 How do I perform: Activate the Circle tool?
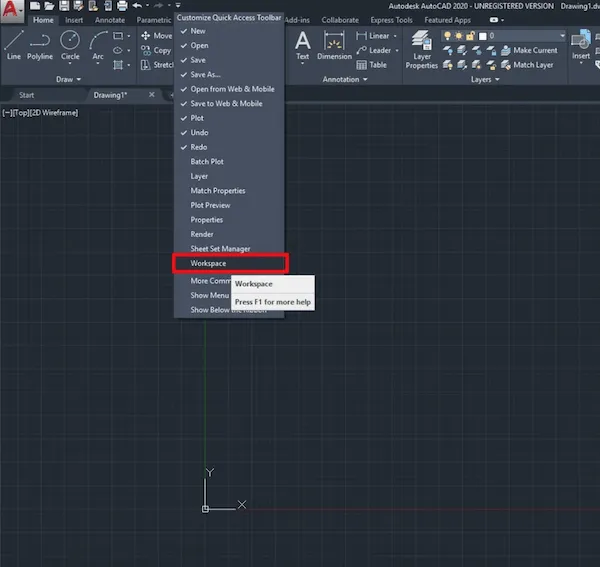point(70,45)
